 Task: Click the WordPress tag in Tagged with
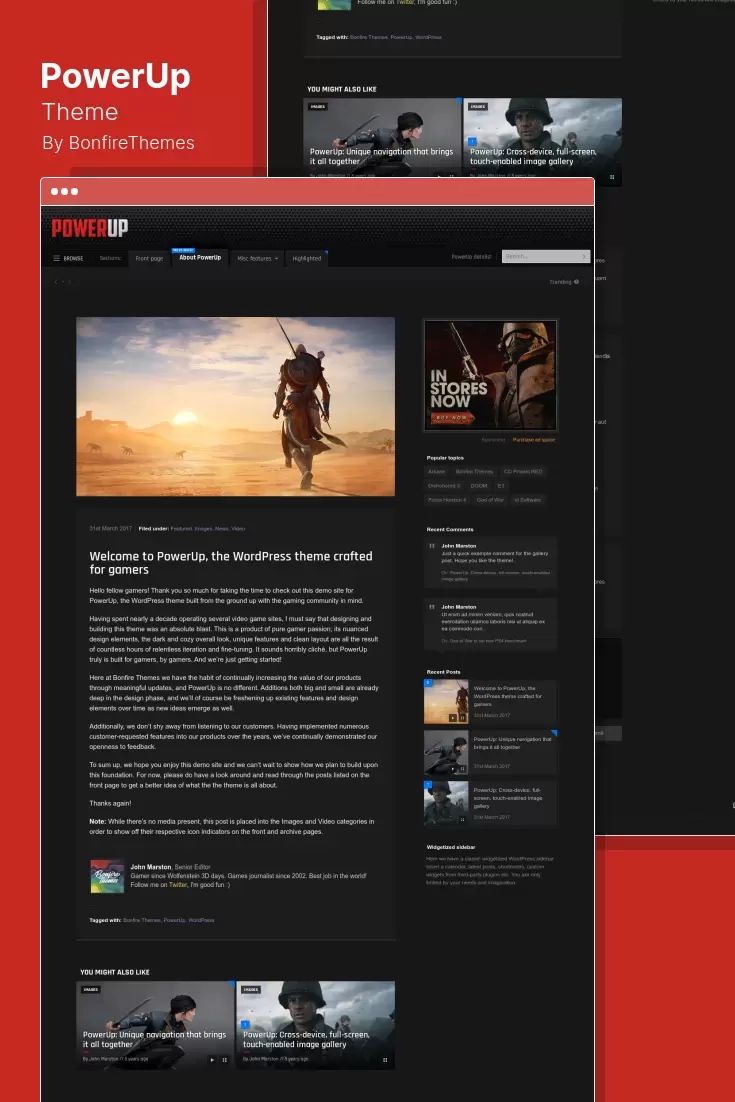pyautogui.click(x=201, y=920)
